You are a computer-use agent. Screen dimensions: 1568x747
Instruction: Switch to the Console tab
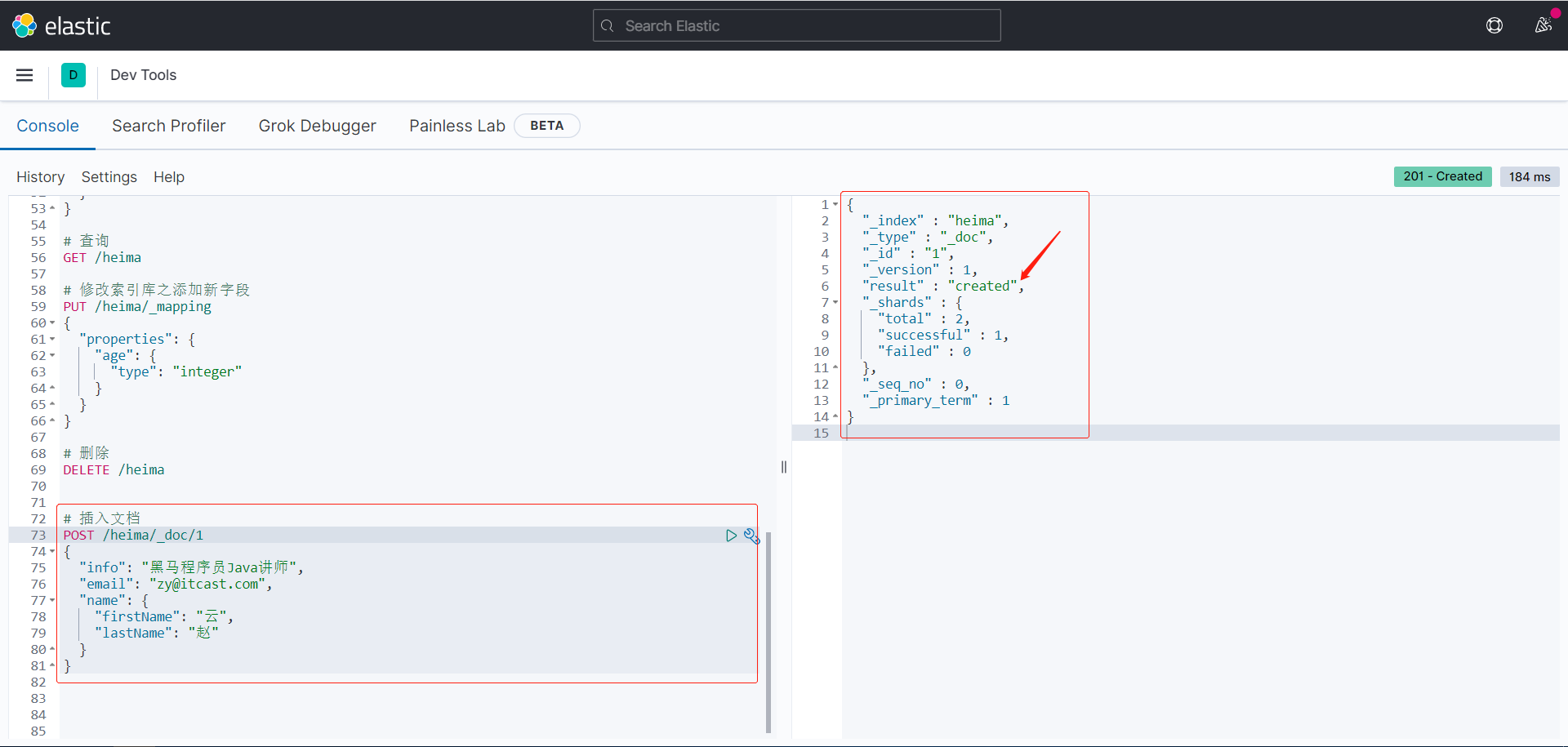(x=48, y=126)
